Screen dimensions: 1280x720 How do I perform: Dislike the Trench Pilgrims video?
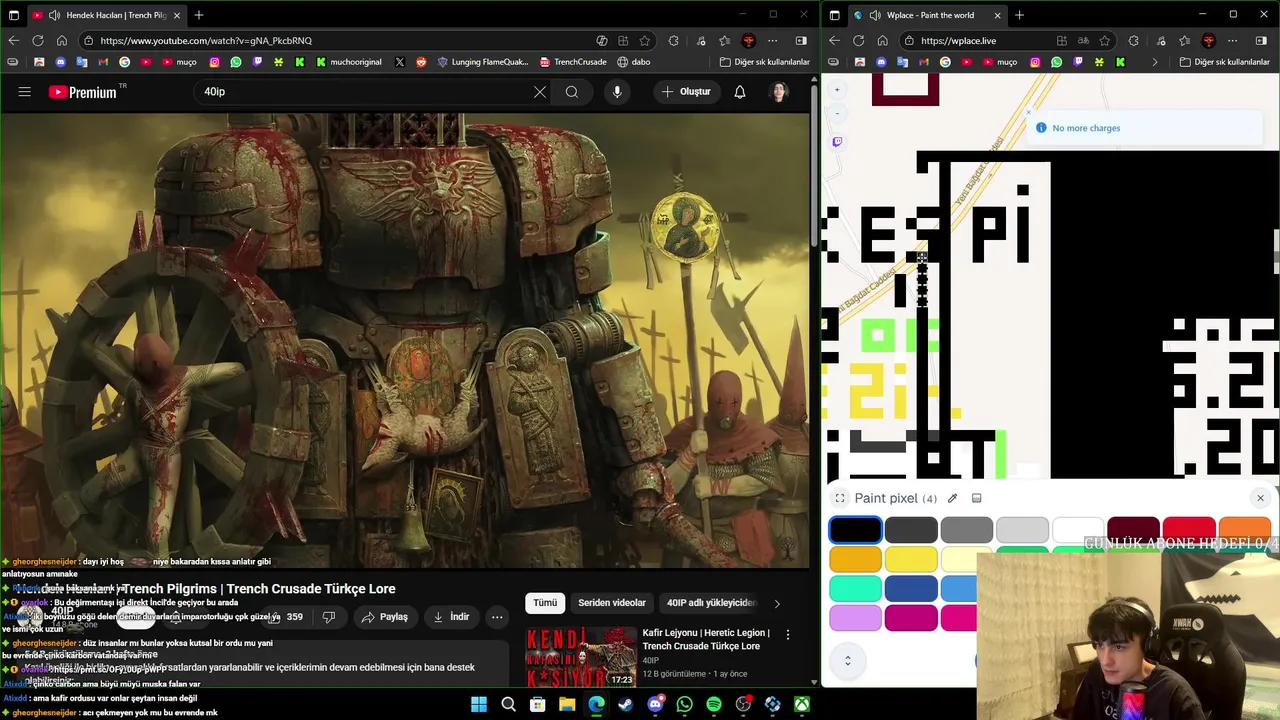point(329,617)
